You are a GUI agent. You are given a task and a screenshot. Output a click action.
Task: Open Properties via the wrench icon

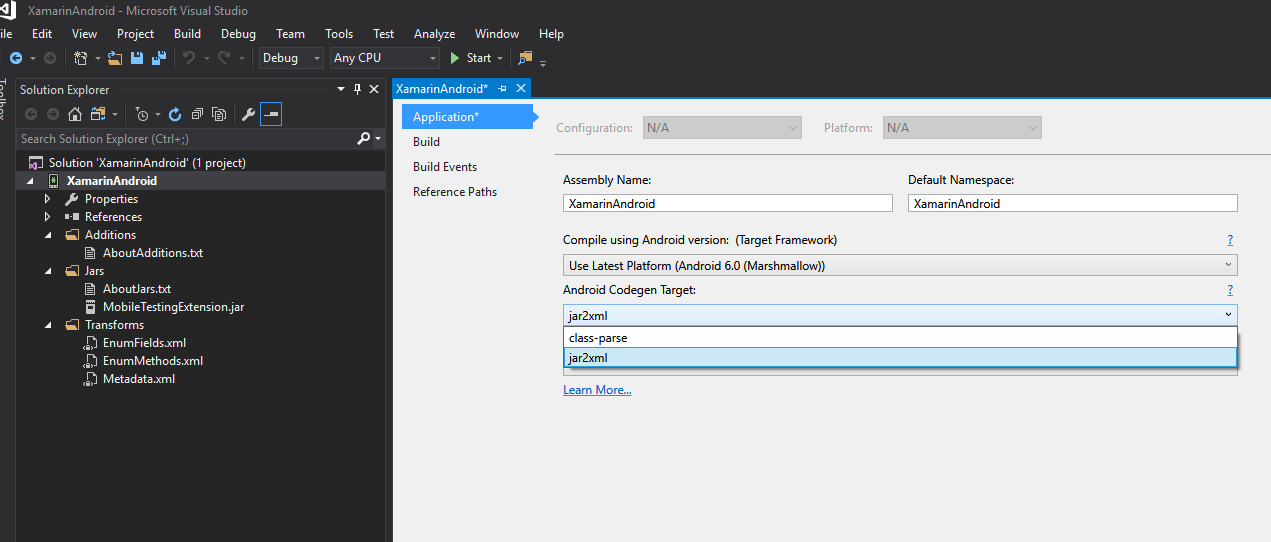point(249,115)
